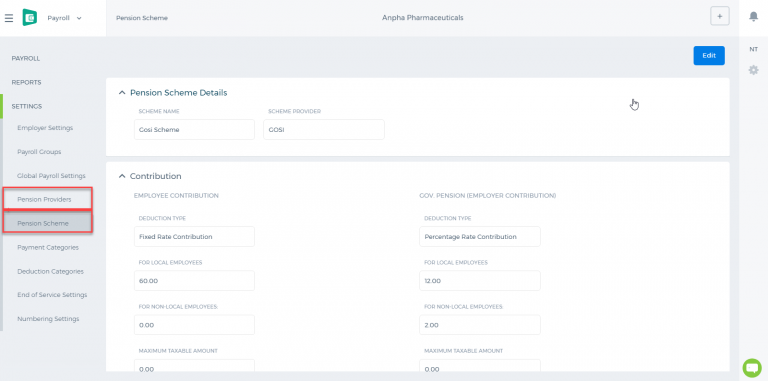This screenshot has height=381, width=768.
Task: Click employer local employees 12.00 field
Action: tap(480, 281)
